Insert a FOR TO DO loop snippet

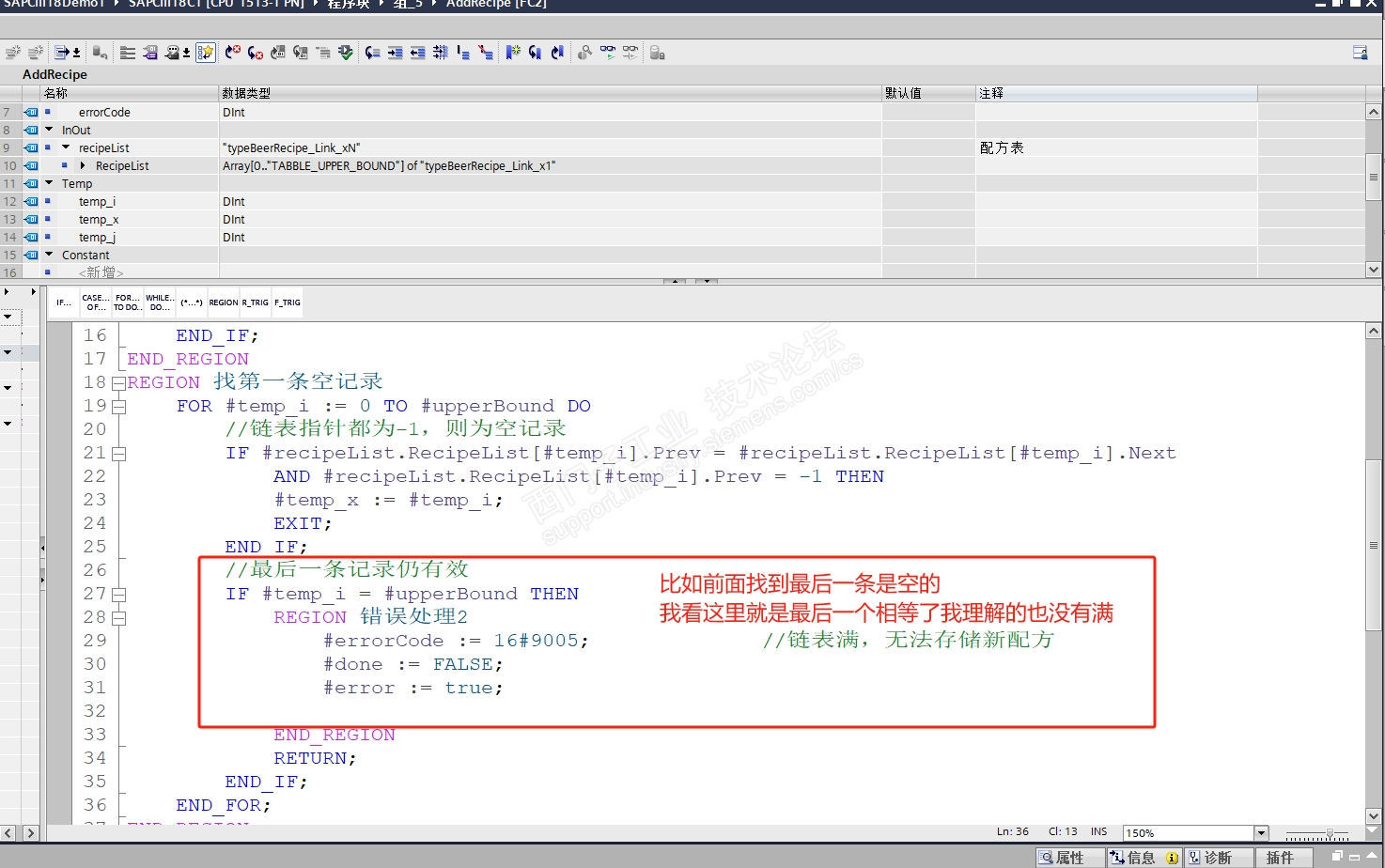pyautogui.click(x=128, y=302)
